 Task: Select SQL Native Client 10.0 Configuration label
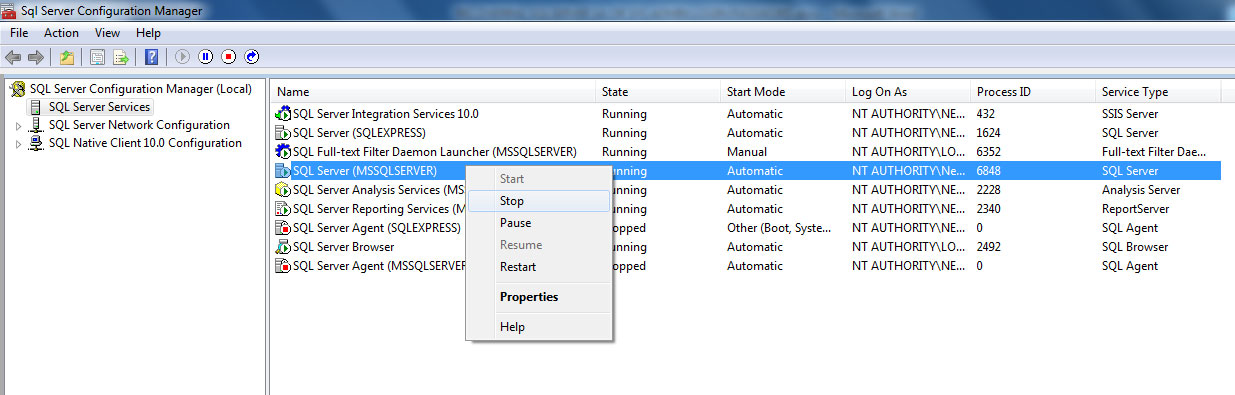pos(145,143)
